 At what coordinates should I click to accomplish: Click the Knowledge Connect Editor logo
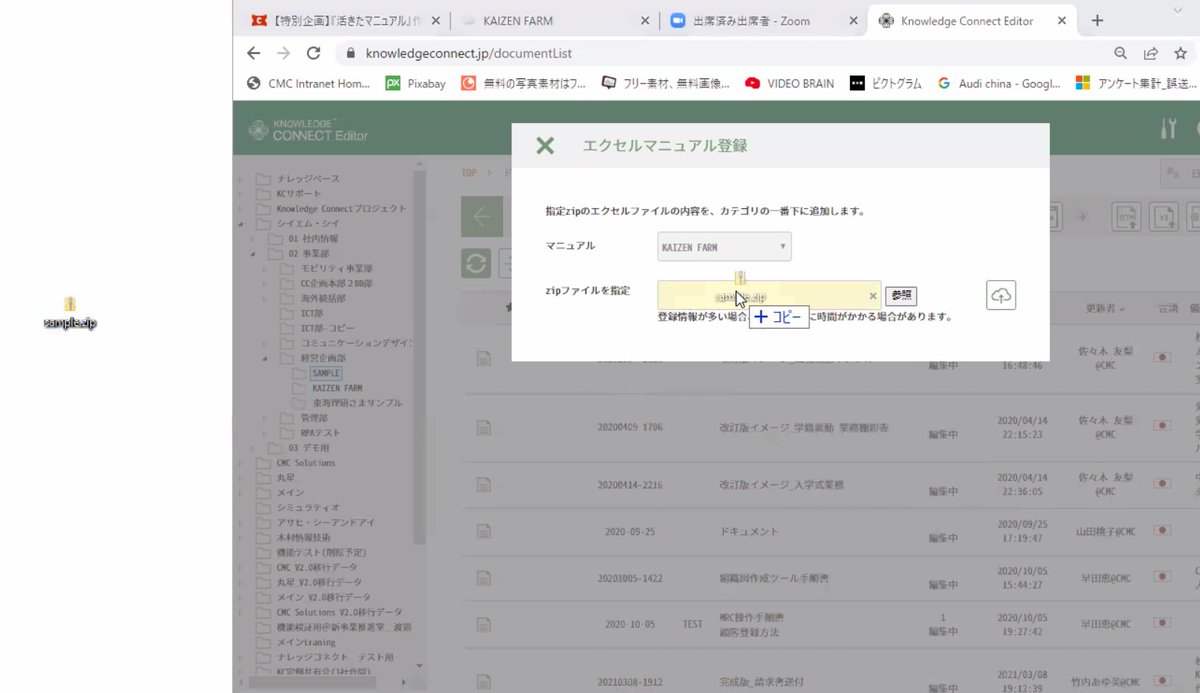point(309,128)
